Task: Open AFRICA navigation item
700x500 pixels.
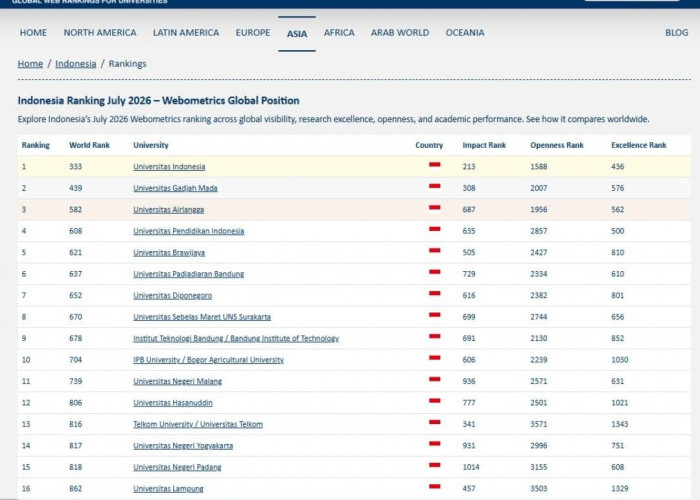Action: (339, 33)
